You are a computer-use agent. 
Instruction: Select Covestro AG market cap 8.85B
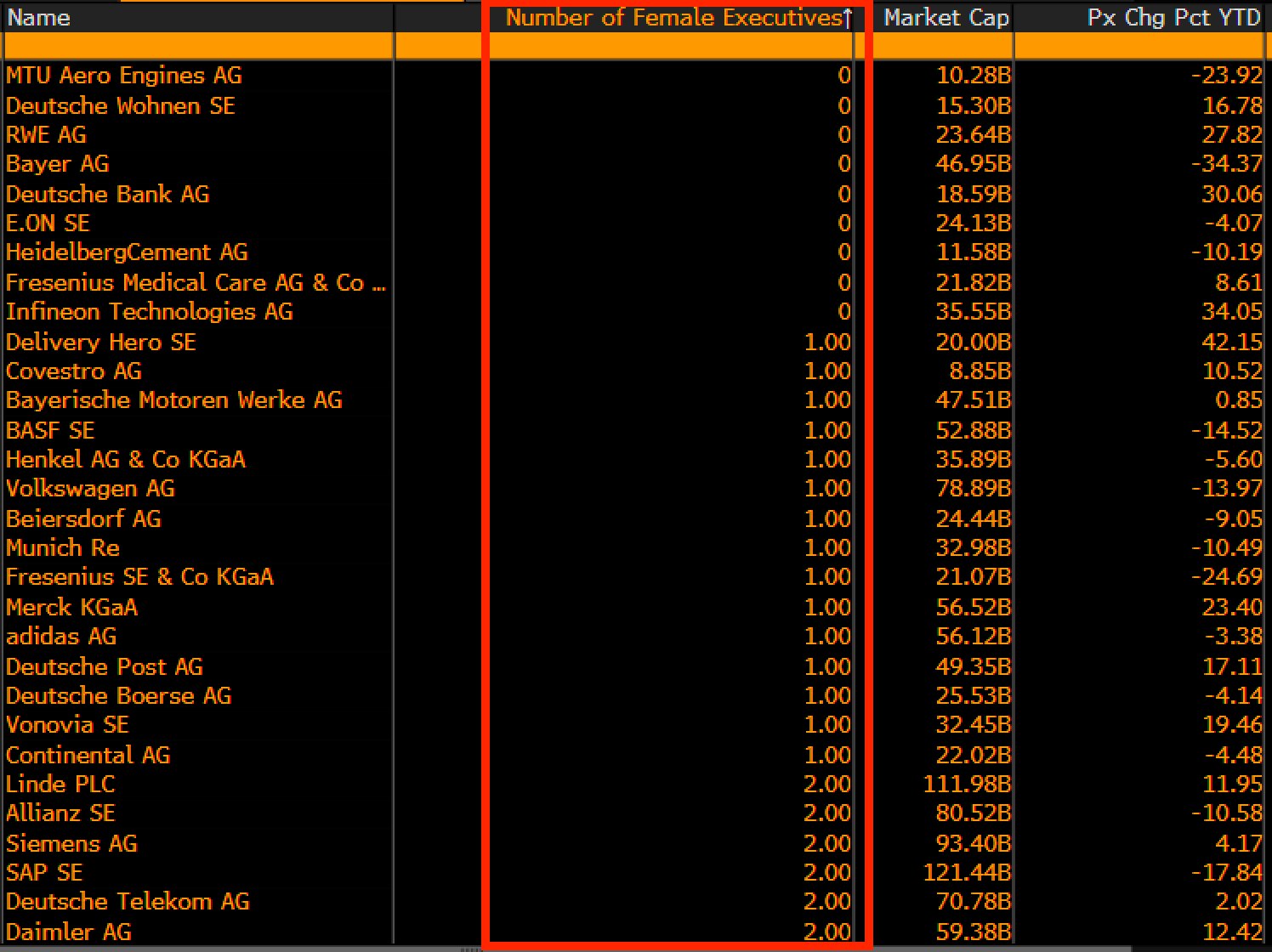(x=979, y=371)
